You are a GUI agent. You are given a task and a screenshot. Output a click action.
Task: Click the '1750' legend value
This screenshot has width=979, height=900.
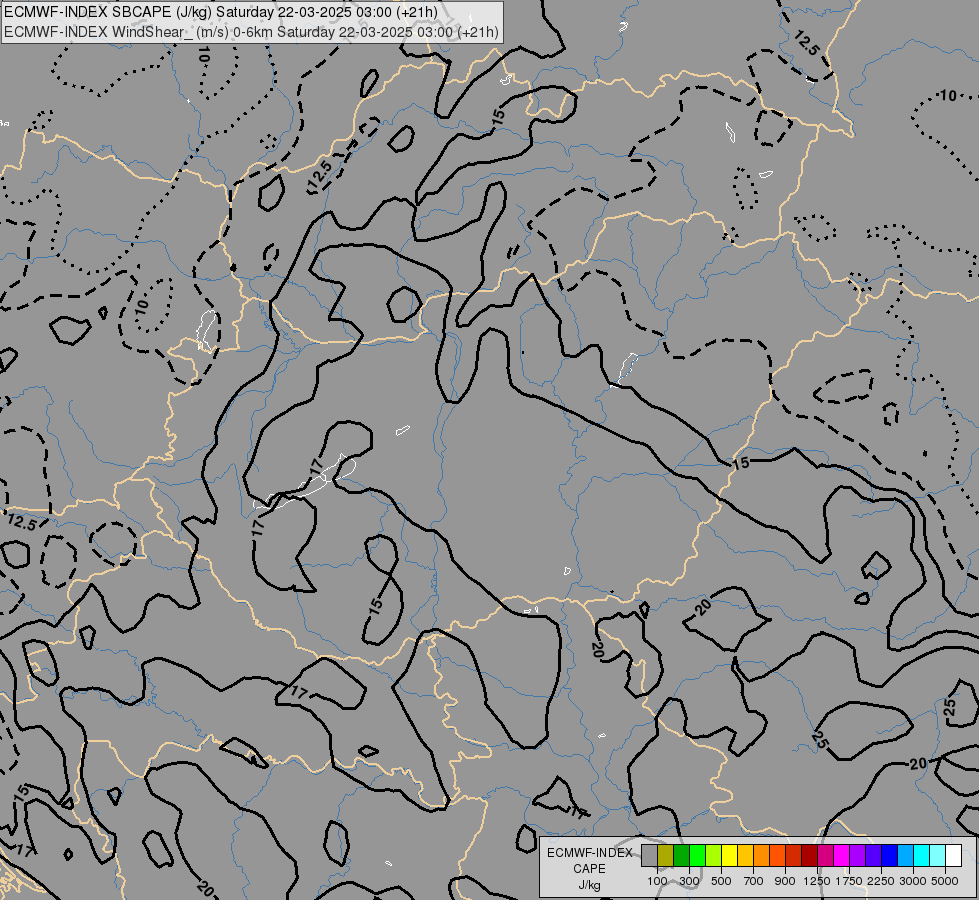[x=849, y=881]
